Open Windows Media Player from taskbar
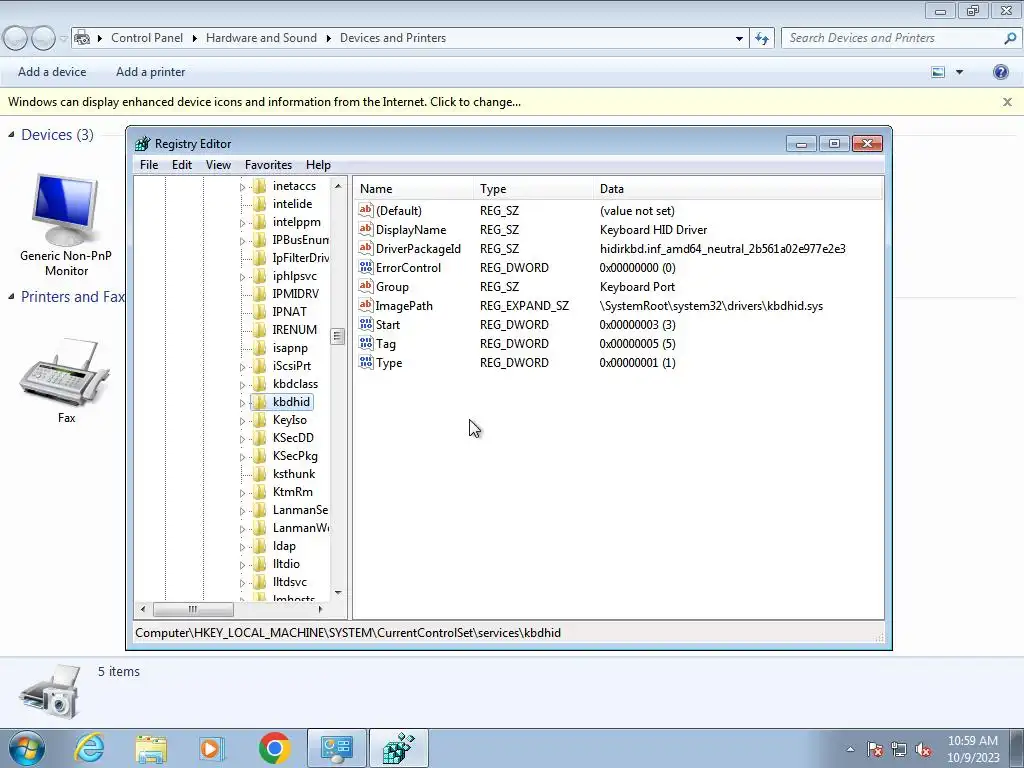1024x768 pixels. point(212,748)
